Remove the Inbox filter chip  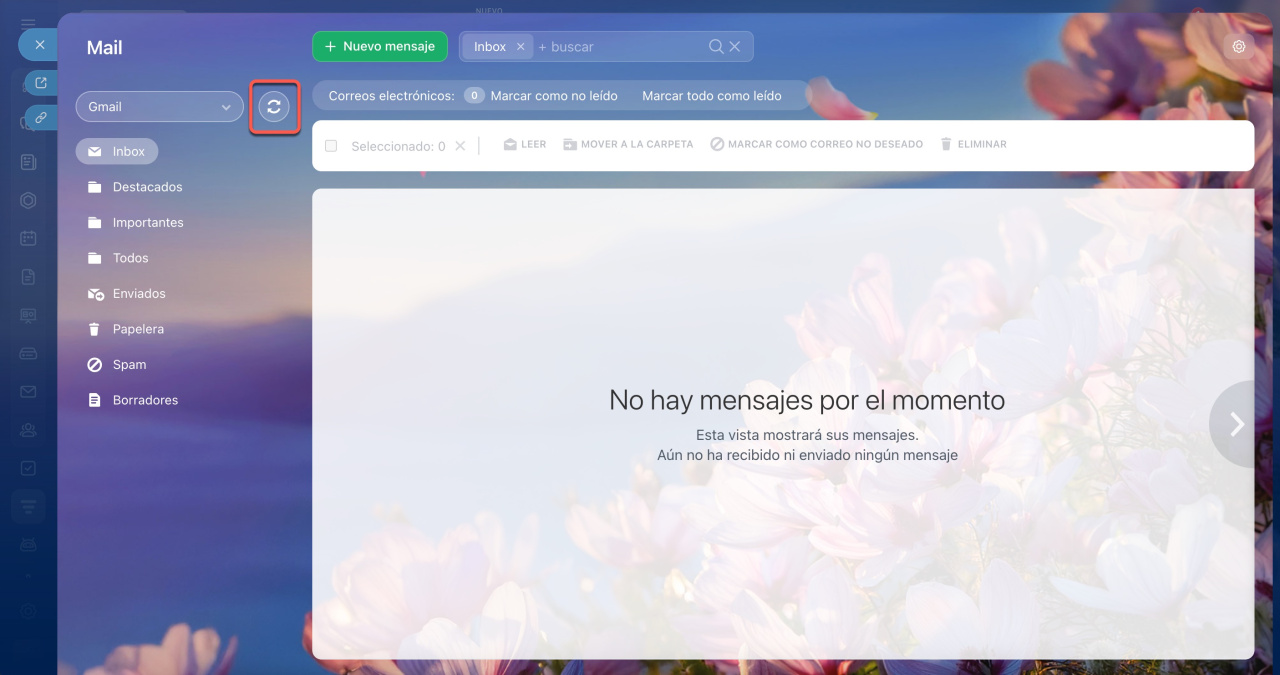pyautogui.click(x=520, y=47)
